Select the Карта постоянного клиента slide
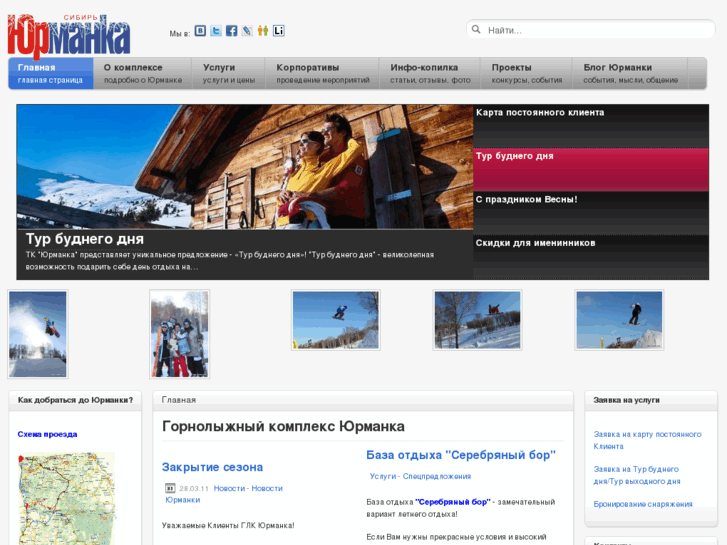This screenshot has width=727, height=545. pyautogui.click(x=591, y=126)
